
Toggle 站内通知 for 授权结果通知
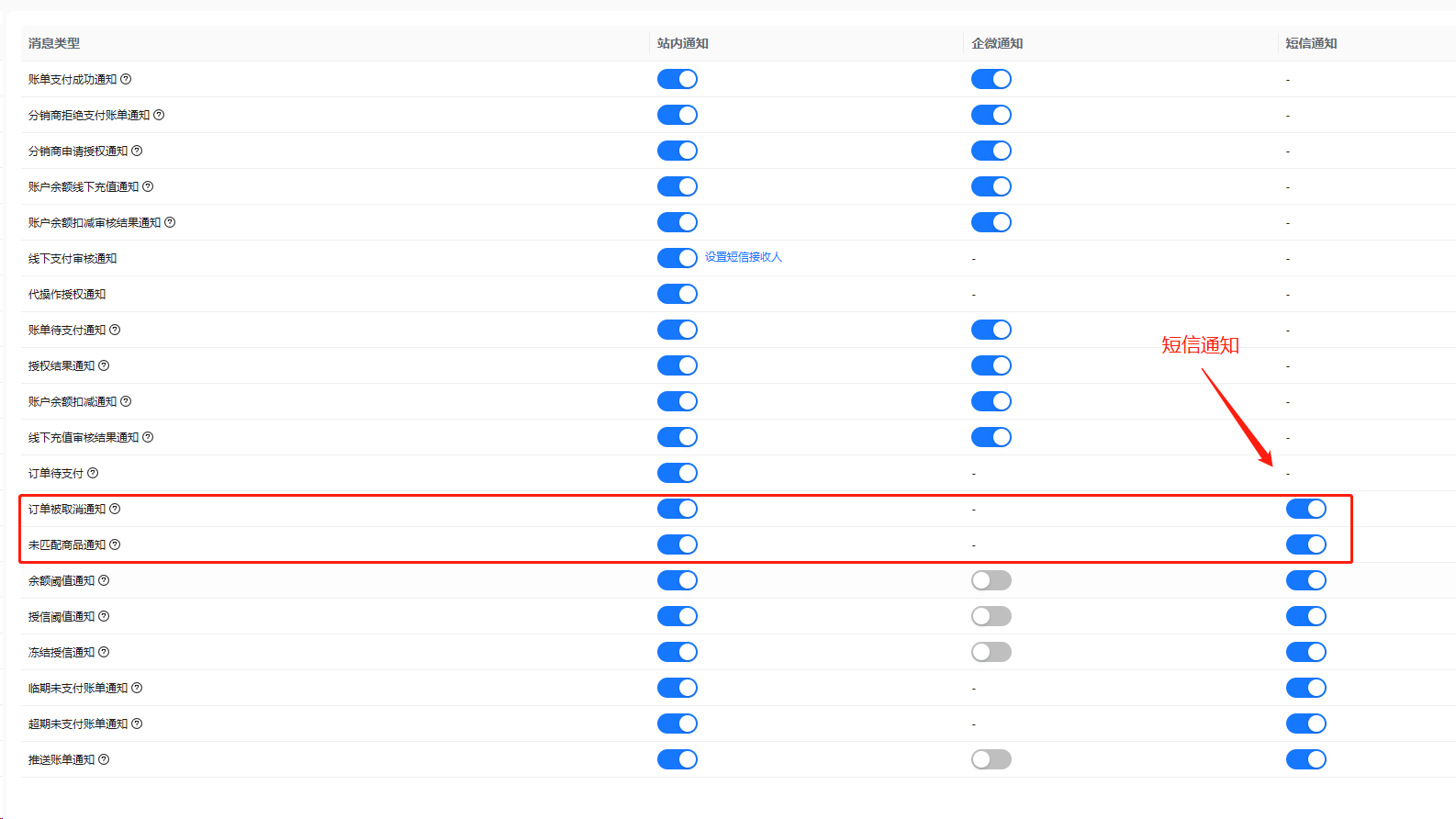point(678,365)
